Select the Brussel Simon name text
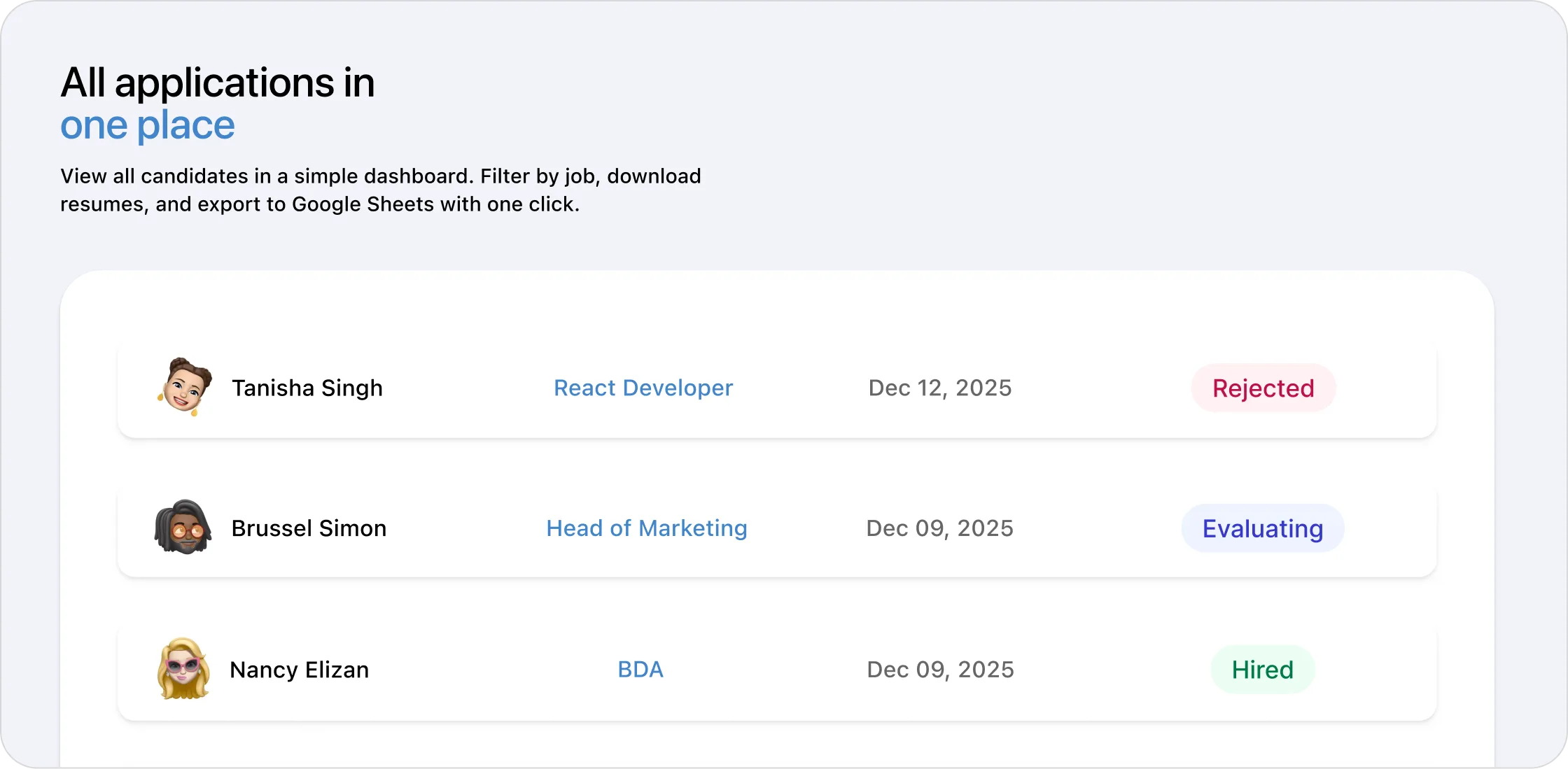This screenshot has width=1568, height=769. [309, 528]
